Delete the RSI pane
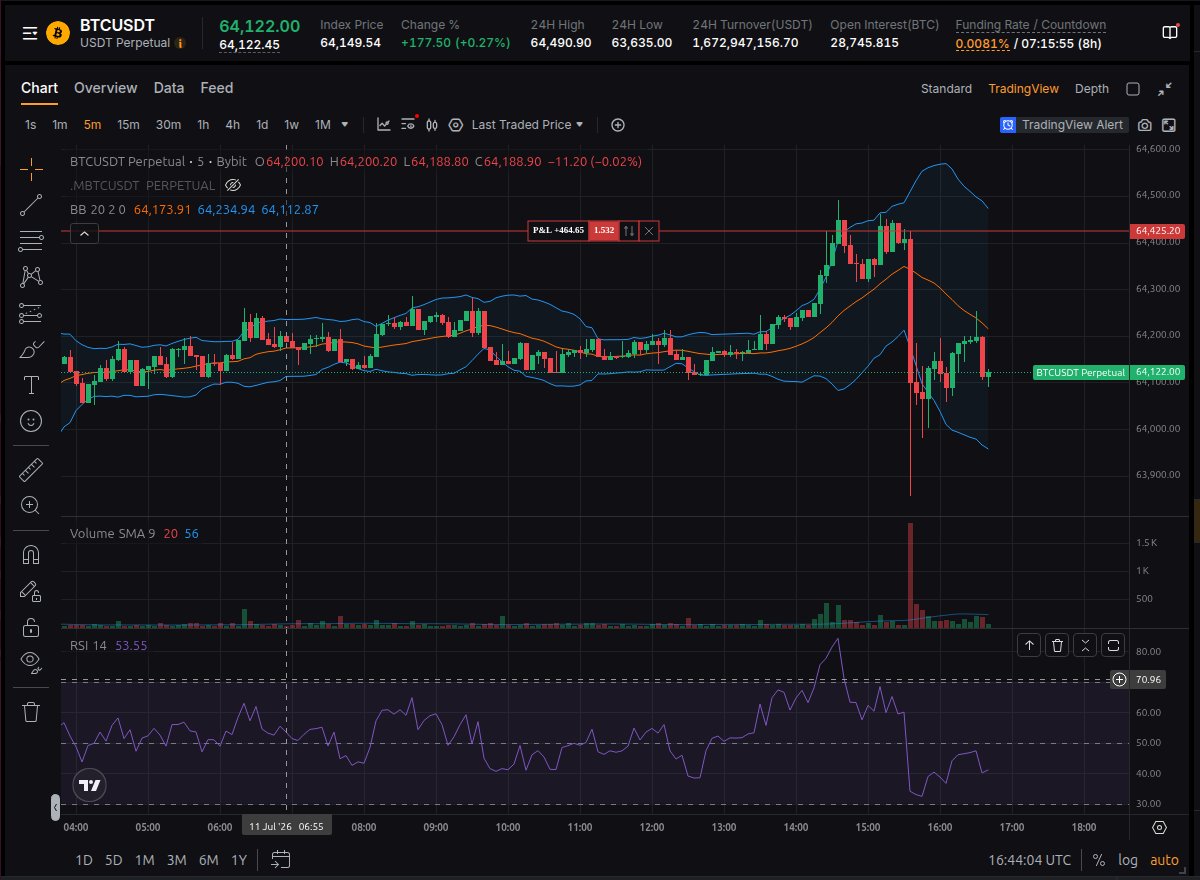The image size is (1200, 880). click(x=1057, y=646)
